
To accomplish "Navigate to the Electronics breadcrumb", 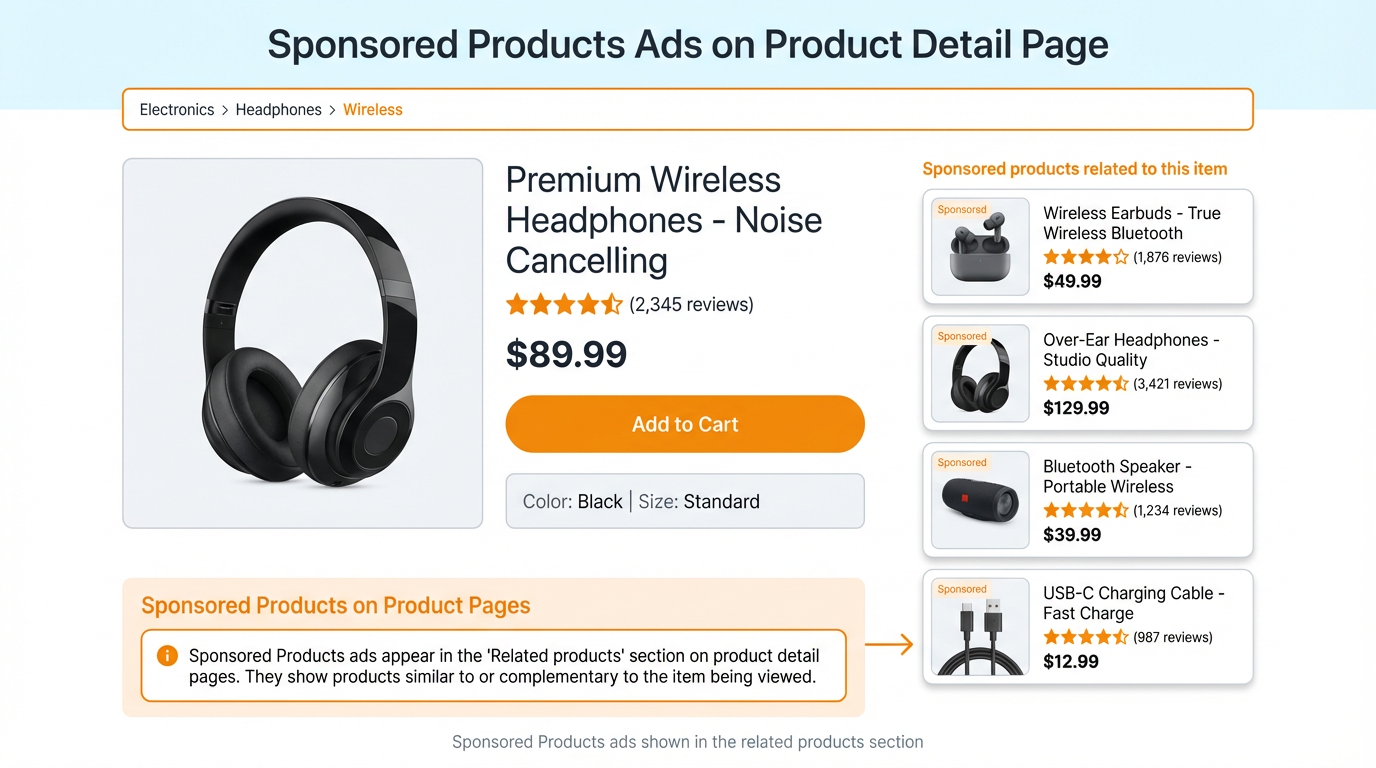I will [176, 109].
